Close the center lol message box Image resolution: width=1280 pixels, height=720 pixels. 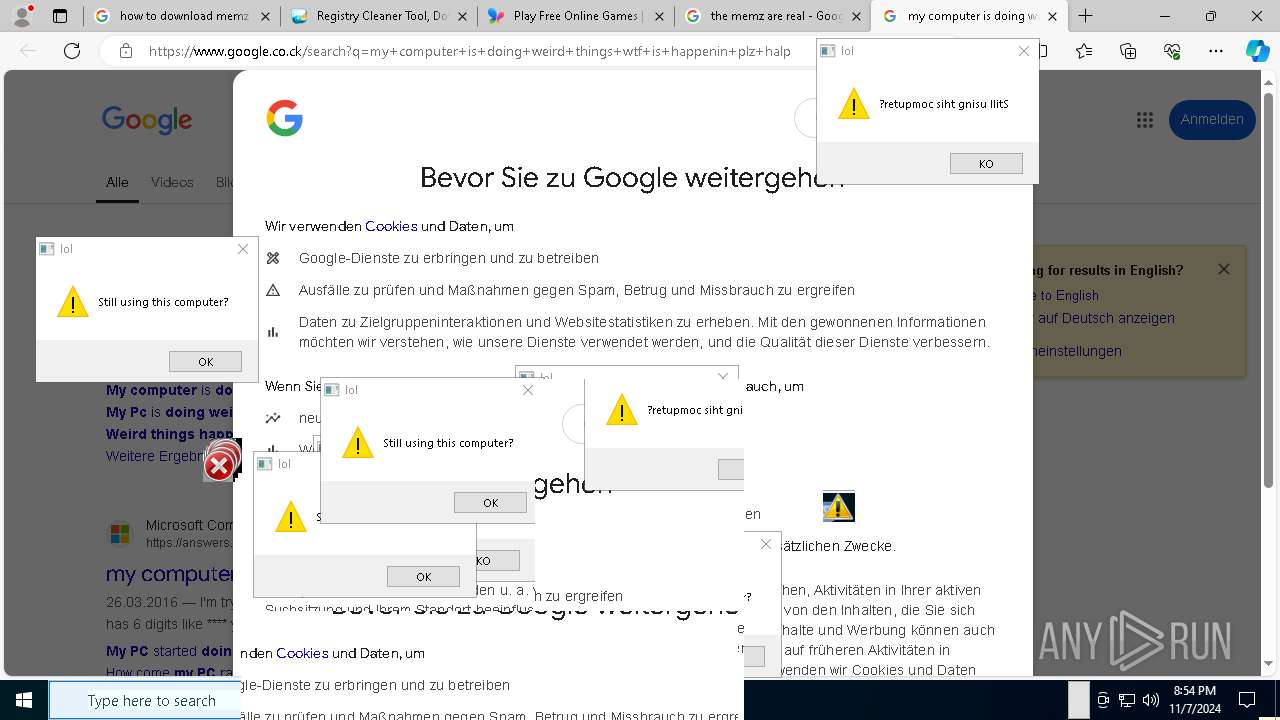point(528,390)
